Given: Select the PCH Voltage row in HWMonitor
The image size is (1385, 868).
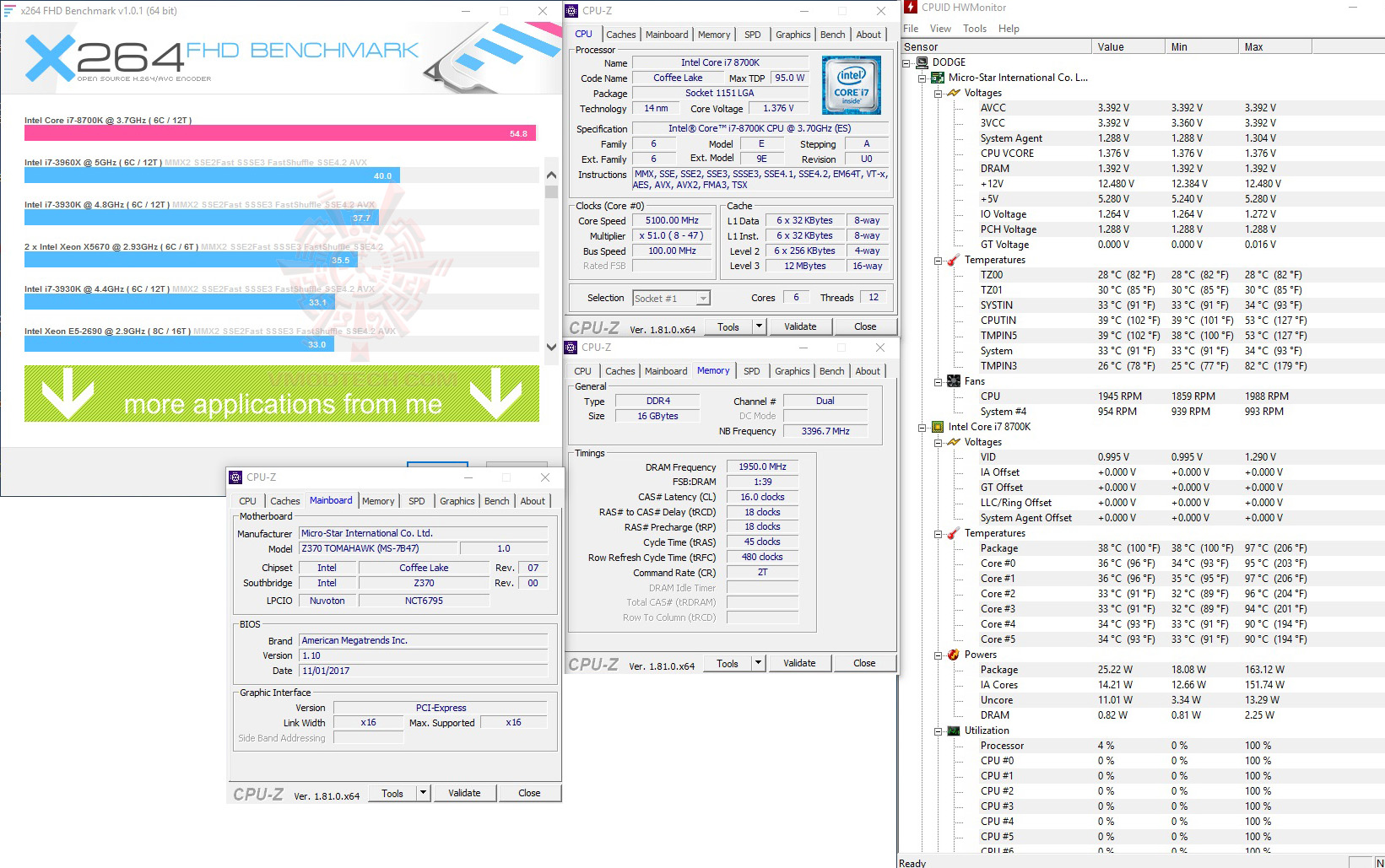Looking at the screenshot, I should (x=1142, y=229).
